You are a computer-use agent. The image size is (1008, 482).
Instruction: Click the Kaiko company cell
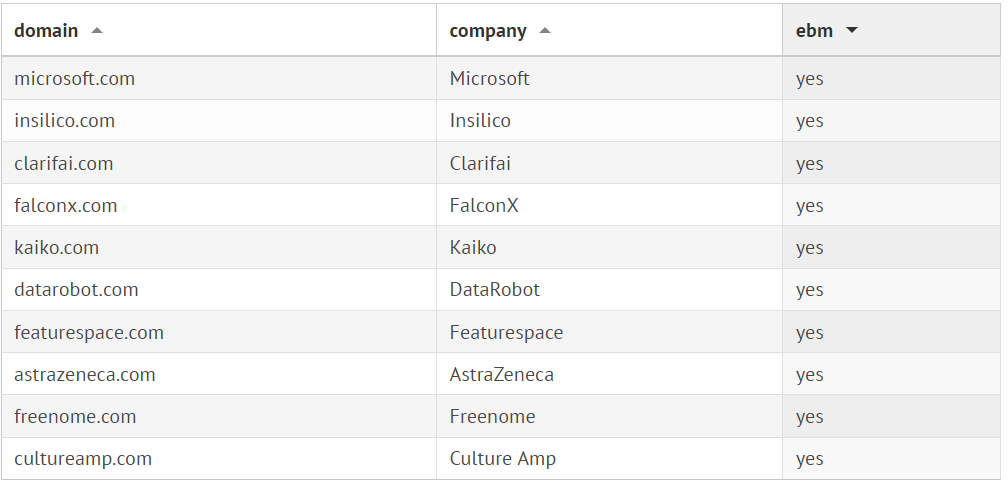point(473,248)
